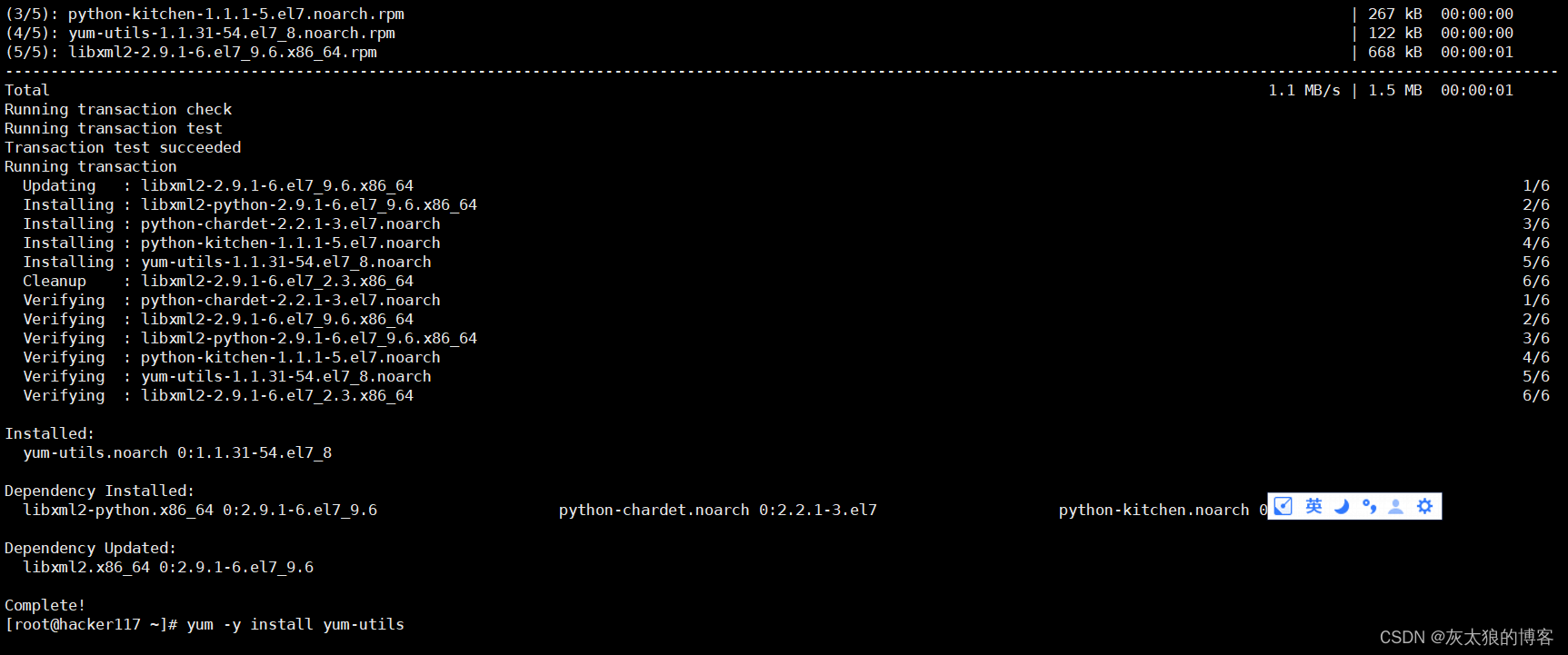Click 'Installing : yum-utils' row package name

[x=286, y=262]
